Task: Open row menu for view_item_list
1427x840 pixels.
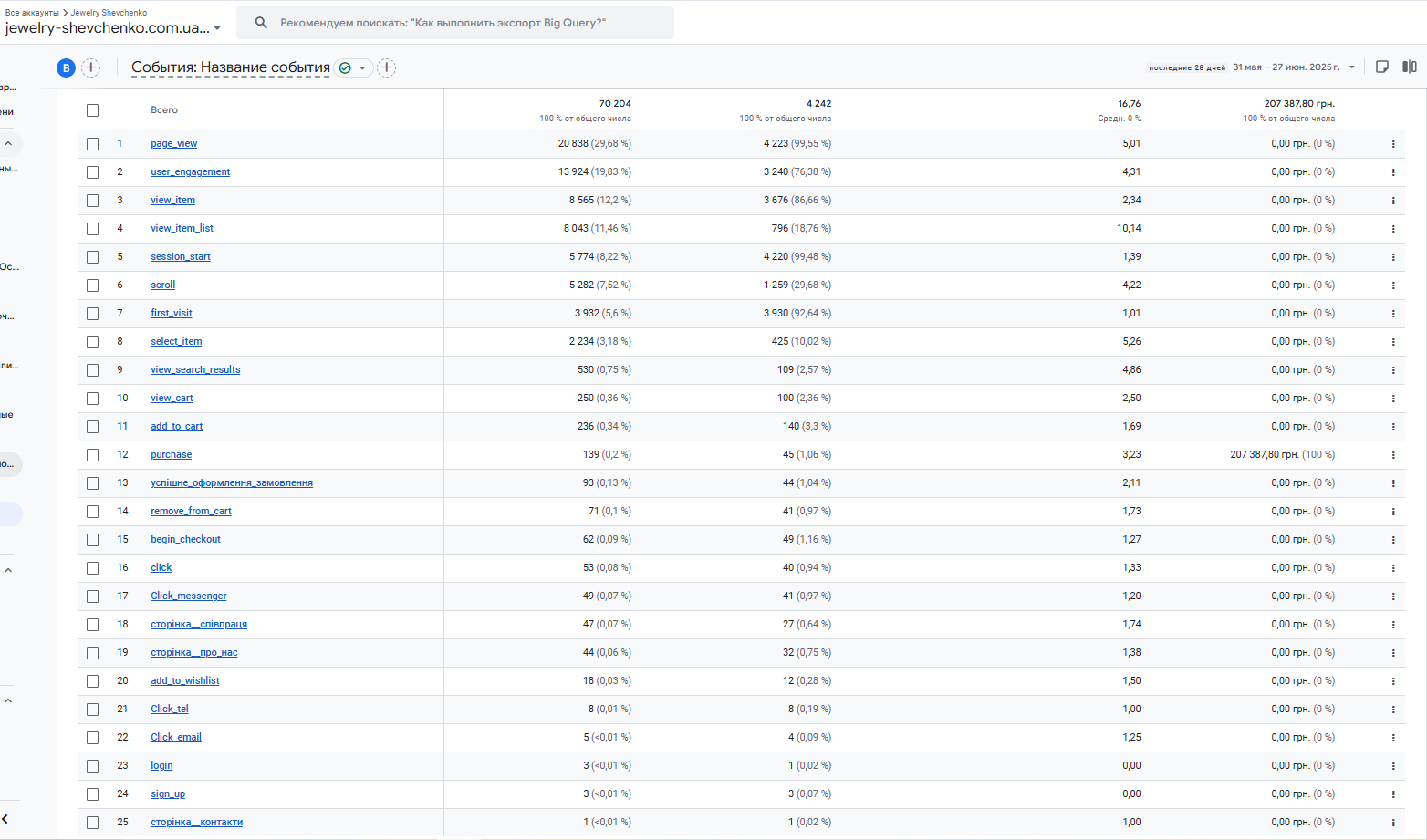Action: 1393,229
